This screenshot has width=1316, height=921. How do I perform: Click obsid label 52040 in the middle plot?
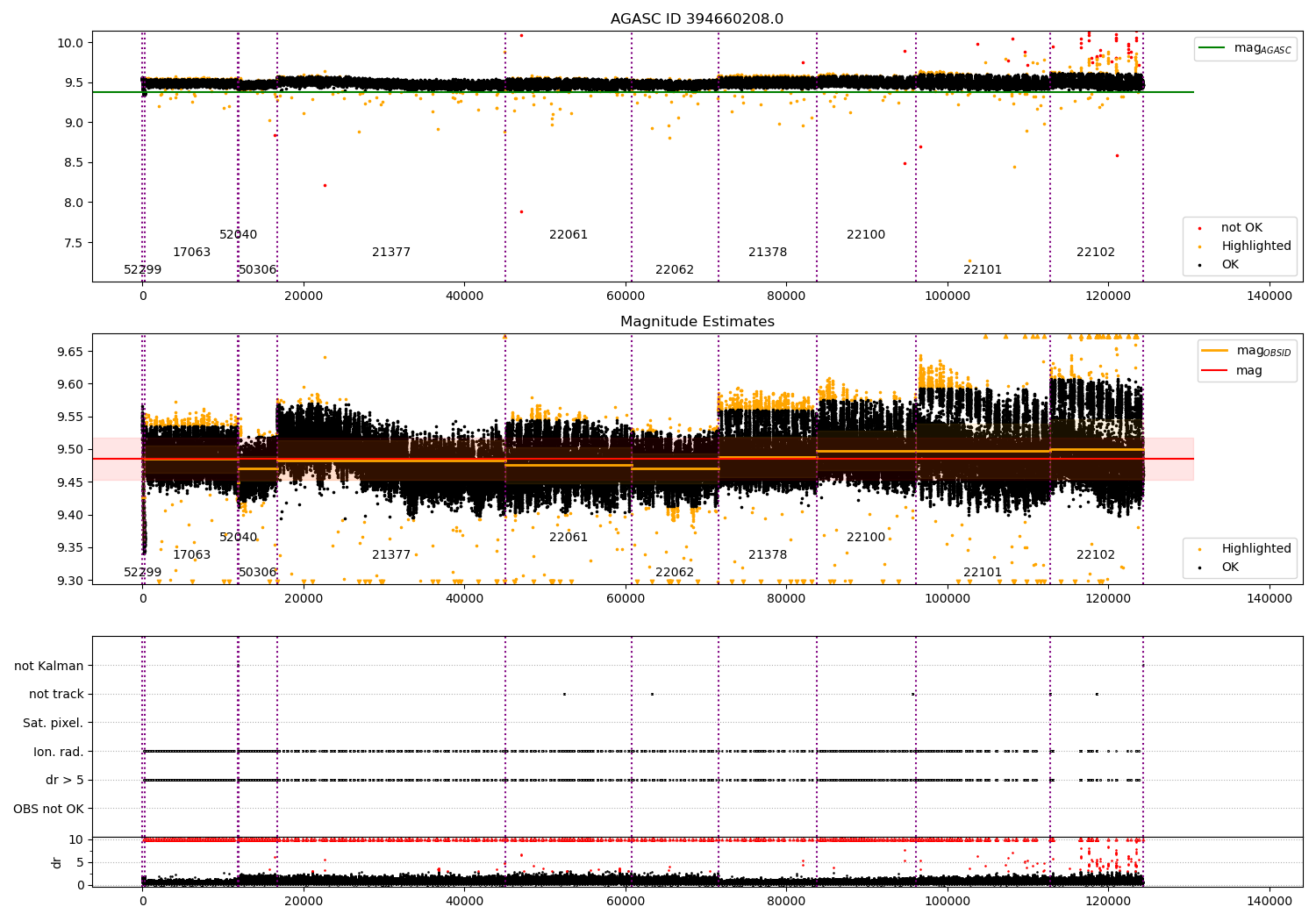point(239,537)
